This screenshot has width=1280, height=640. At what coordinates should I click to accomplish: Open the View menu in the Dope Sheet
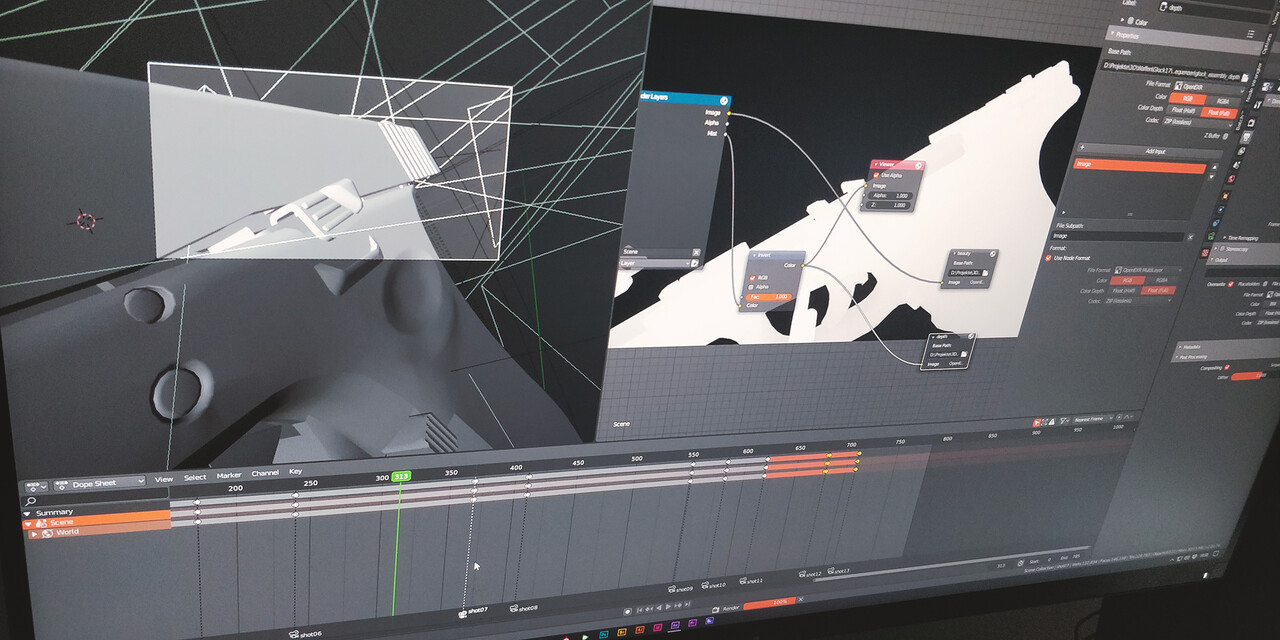[163, 480]
